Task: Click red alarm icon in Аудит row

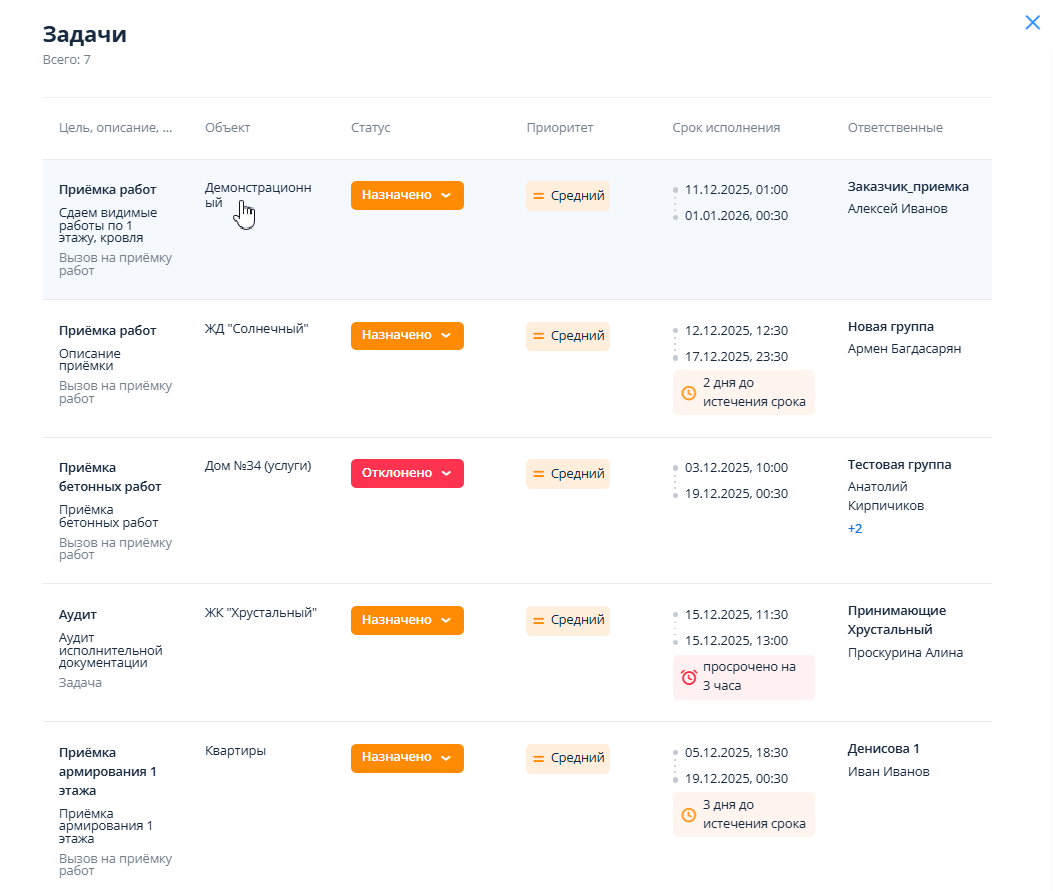Action: [x=688, y=677]
